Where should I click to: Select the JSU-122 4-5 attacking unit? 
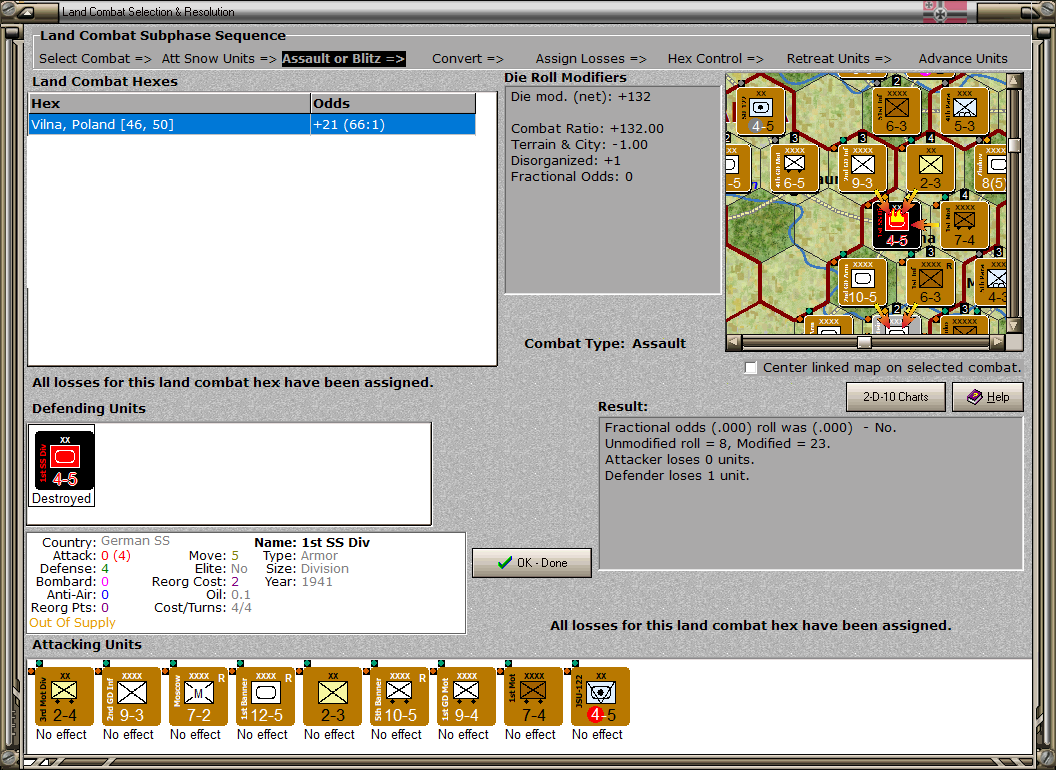coord(600,697)
